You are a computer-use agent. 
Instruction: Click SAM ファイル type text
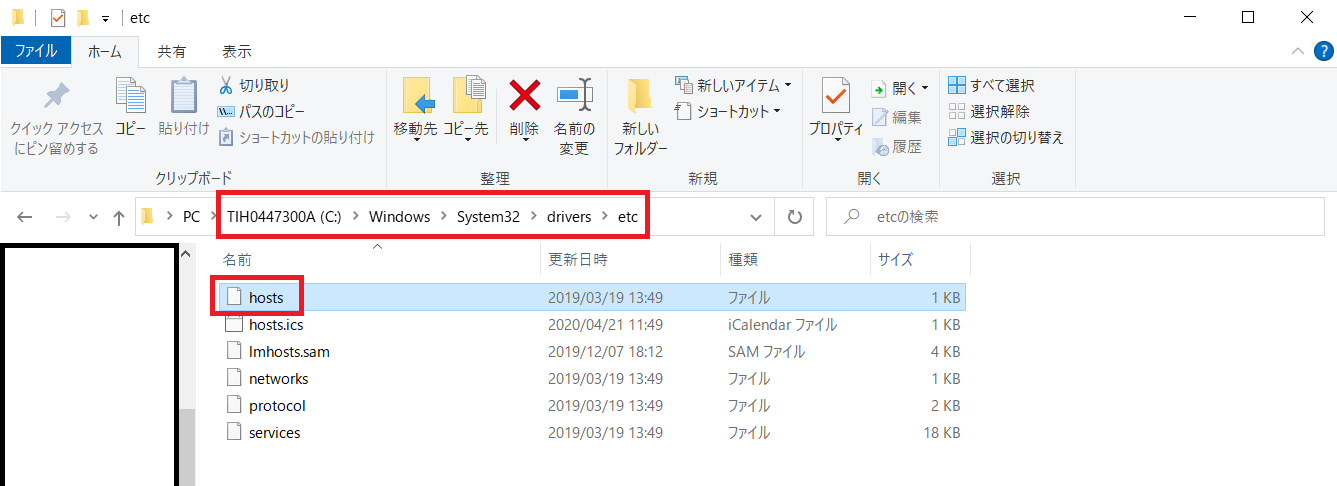pyautogui.click(x=766, y=352)
